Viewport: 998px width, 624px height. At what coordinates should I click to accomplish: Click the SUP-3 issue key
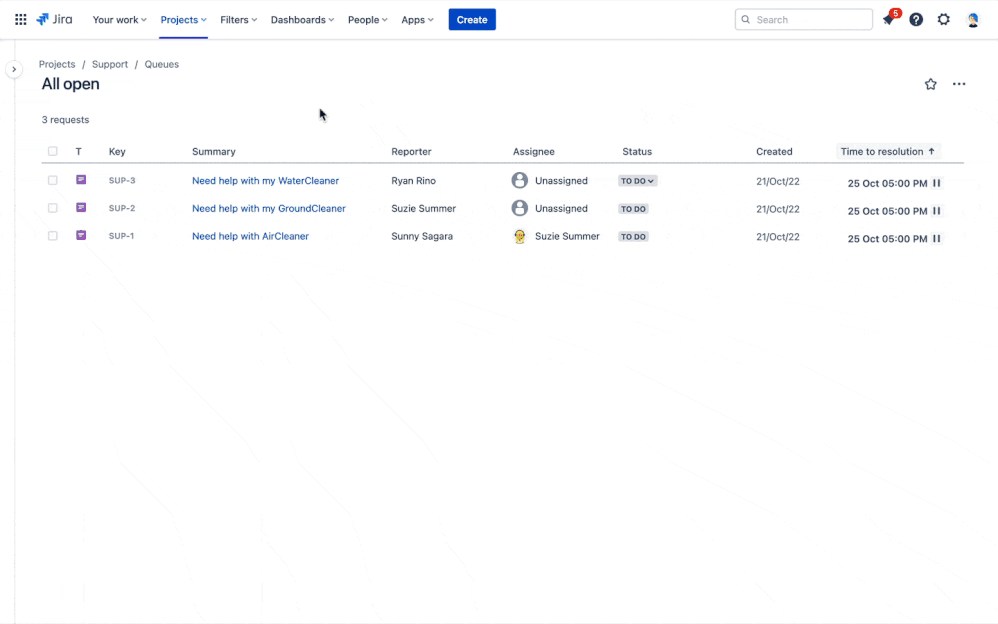tap(122, 181)
